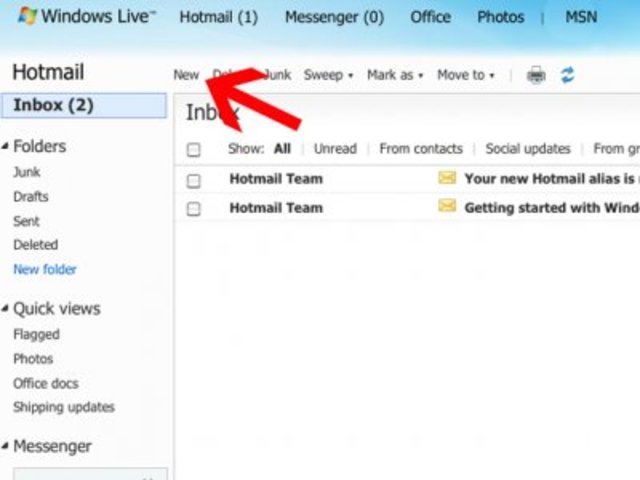Open the Sweep dropdown menu

(x=328, y=75)
